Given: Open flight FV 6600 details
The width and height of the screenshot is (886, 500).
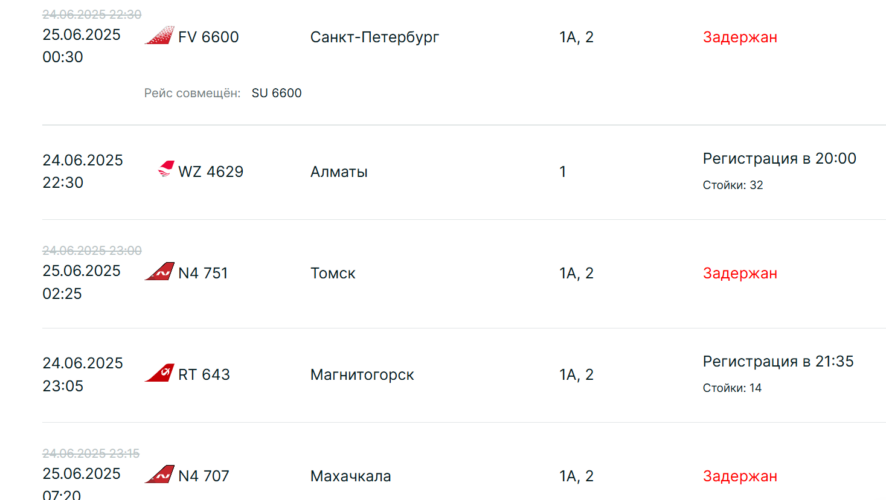Looking at the screenshot, I should (x=208, y=37).
